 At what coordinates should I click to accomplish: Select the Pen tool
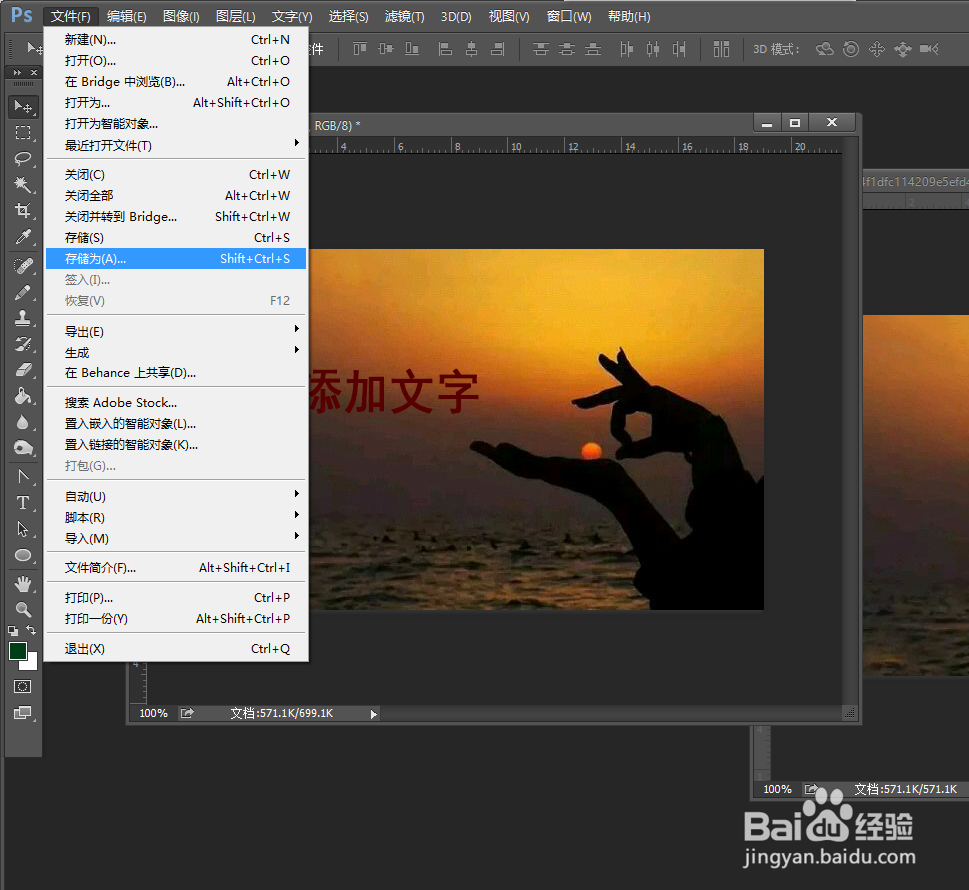click(23, 476)
